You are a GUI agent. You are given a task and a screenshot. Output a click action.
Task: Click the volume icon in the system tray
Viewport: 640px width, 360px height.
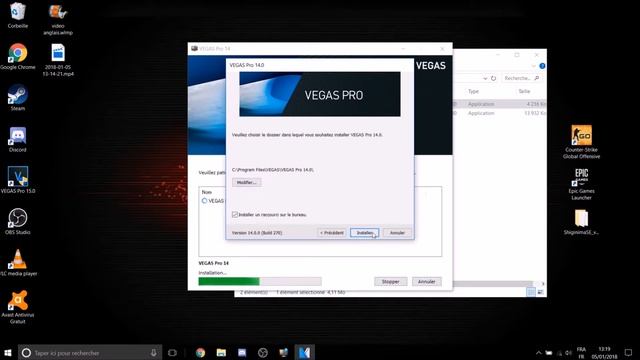[x=568, y=353]
